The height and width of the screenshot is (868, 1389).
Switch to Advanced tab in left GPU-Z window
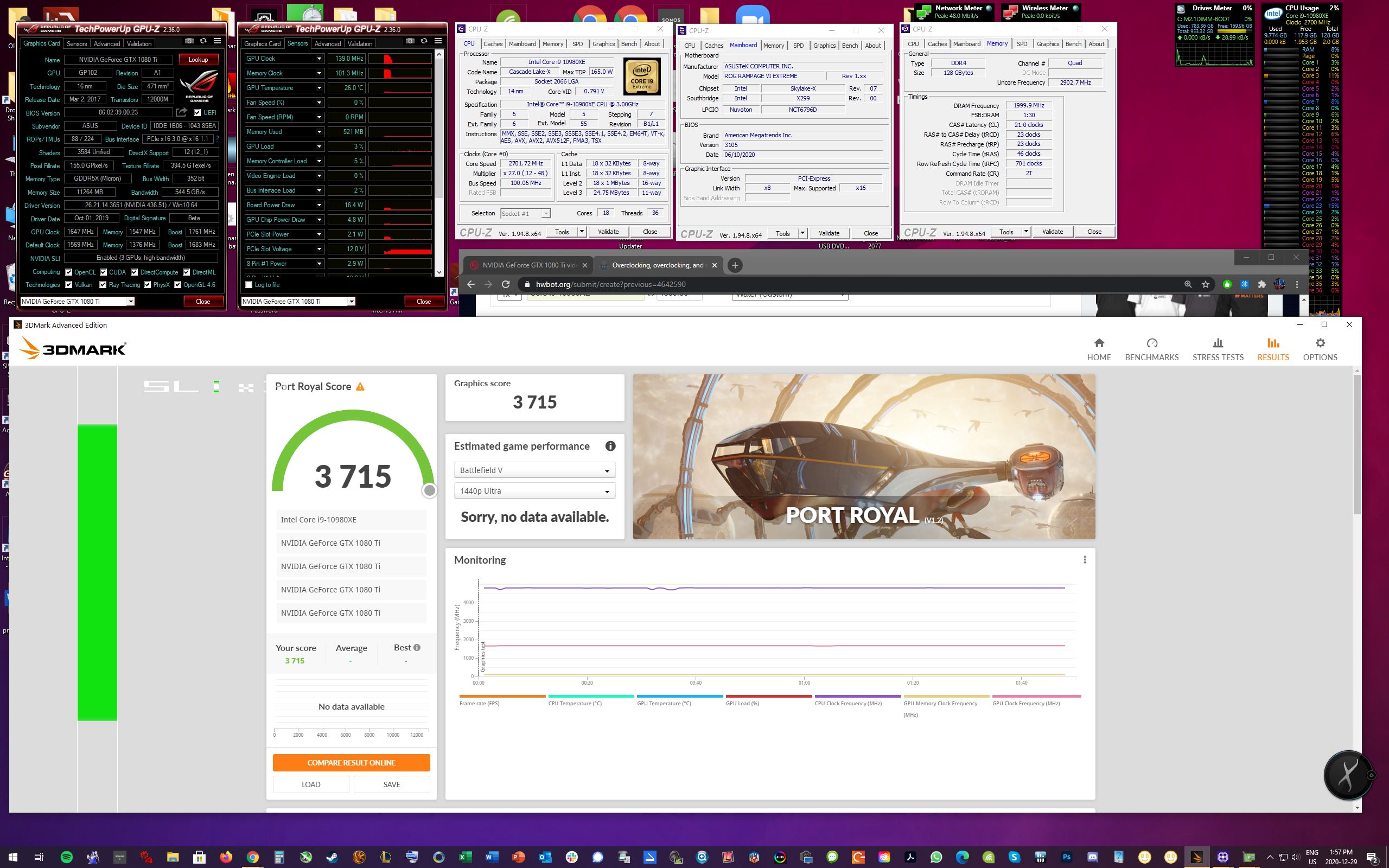[x=107, y=43]
